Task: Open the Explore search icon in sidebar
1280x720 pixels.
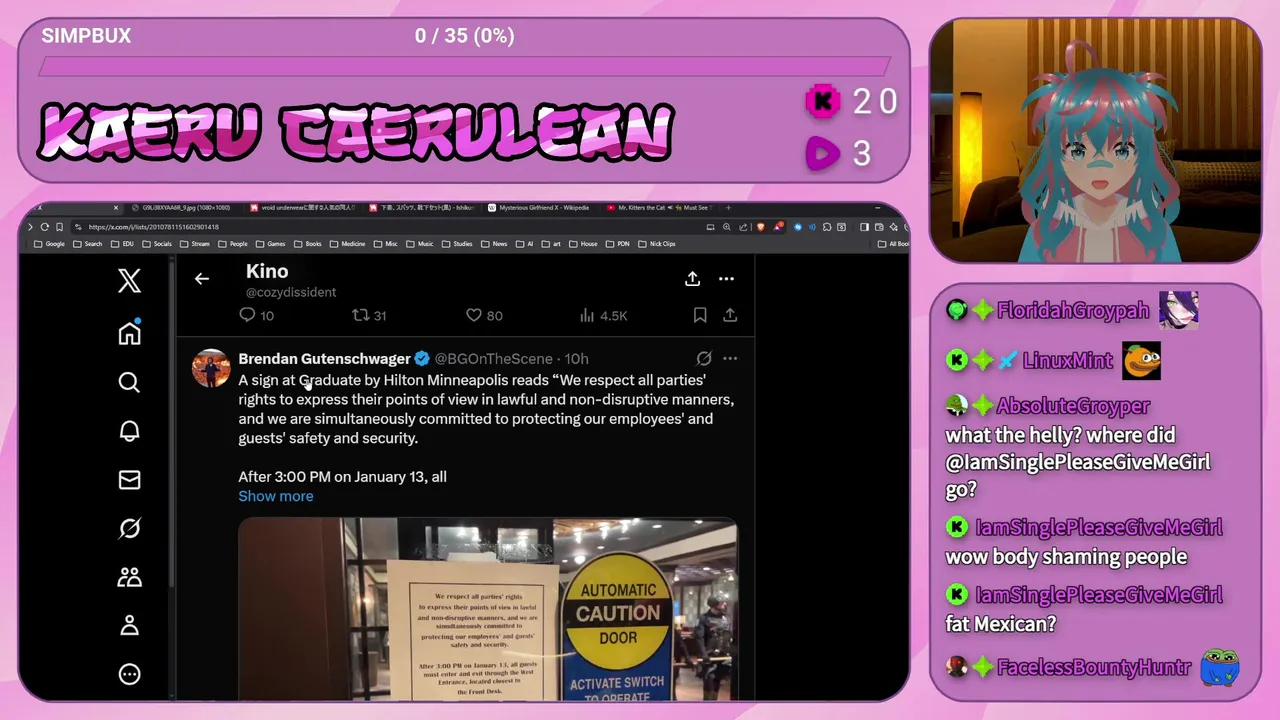Action: click(x=129, y=382)
